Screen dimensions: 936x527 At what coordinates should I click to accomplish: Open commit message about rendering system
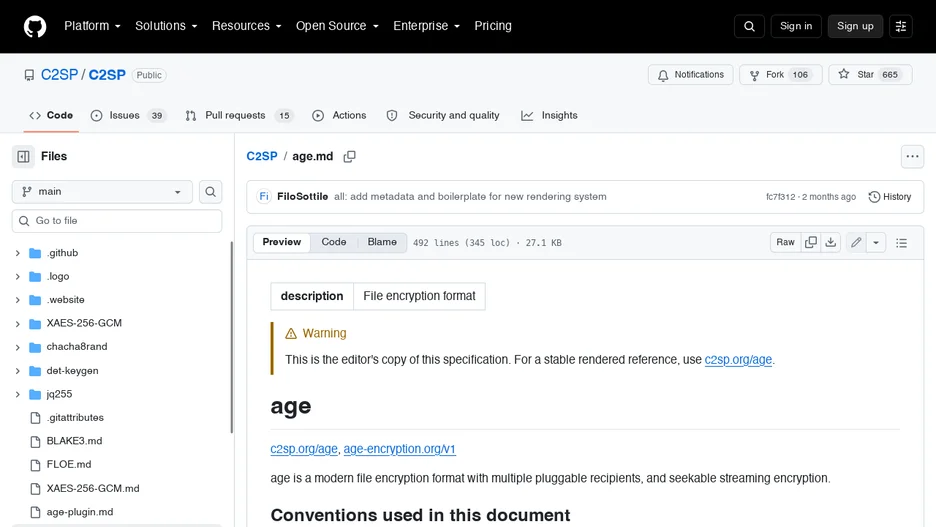click(x=470, y=196)
